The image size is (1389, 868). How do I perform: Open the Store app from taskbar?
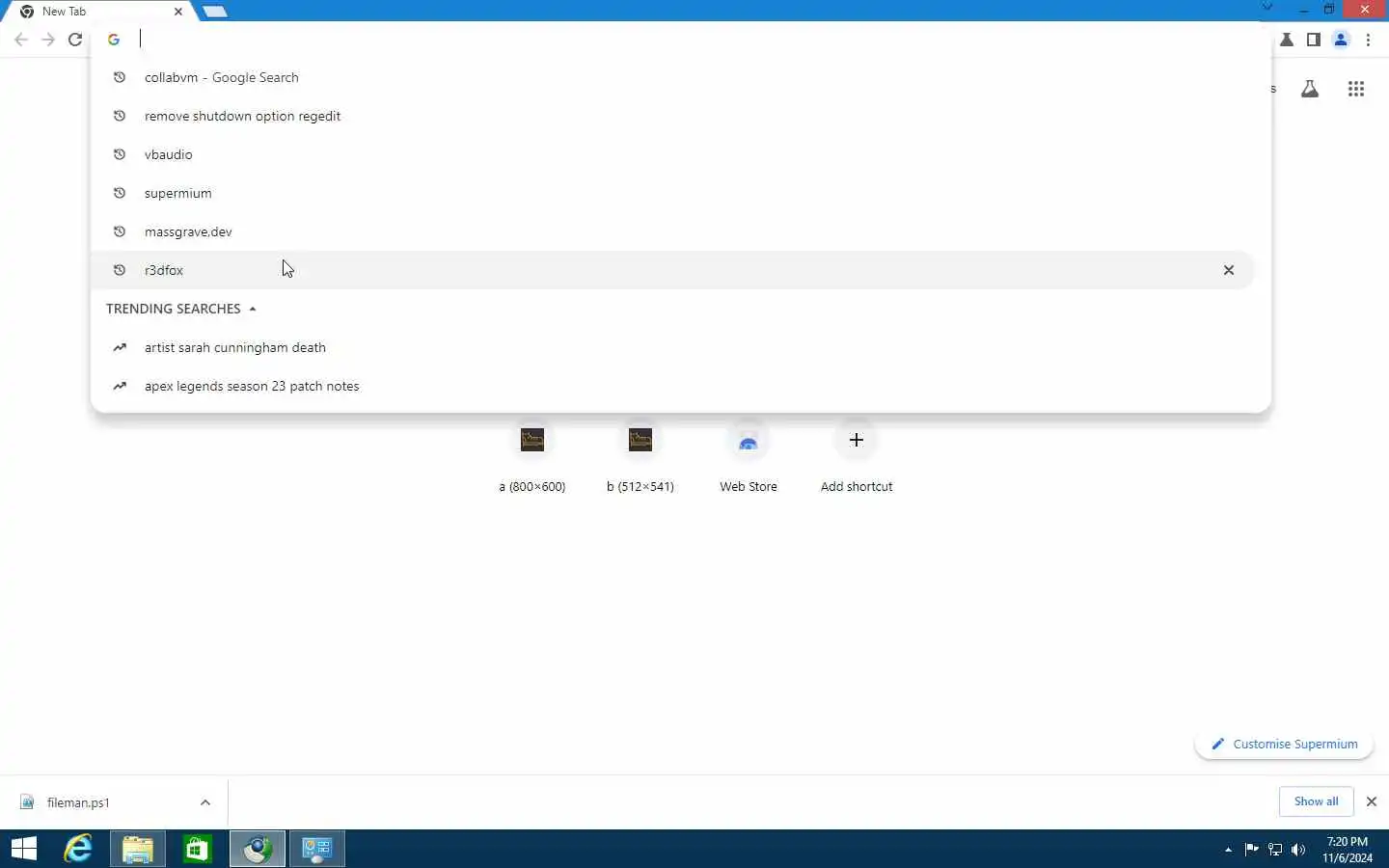tap(198, 849)
